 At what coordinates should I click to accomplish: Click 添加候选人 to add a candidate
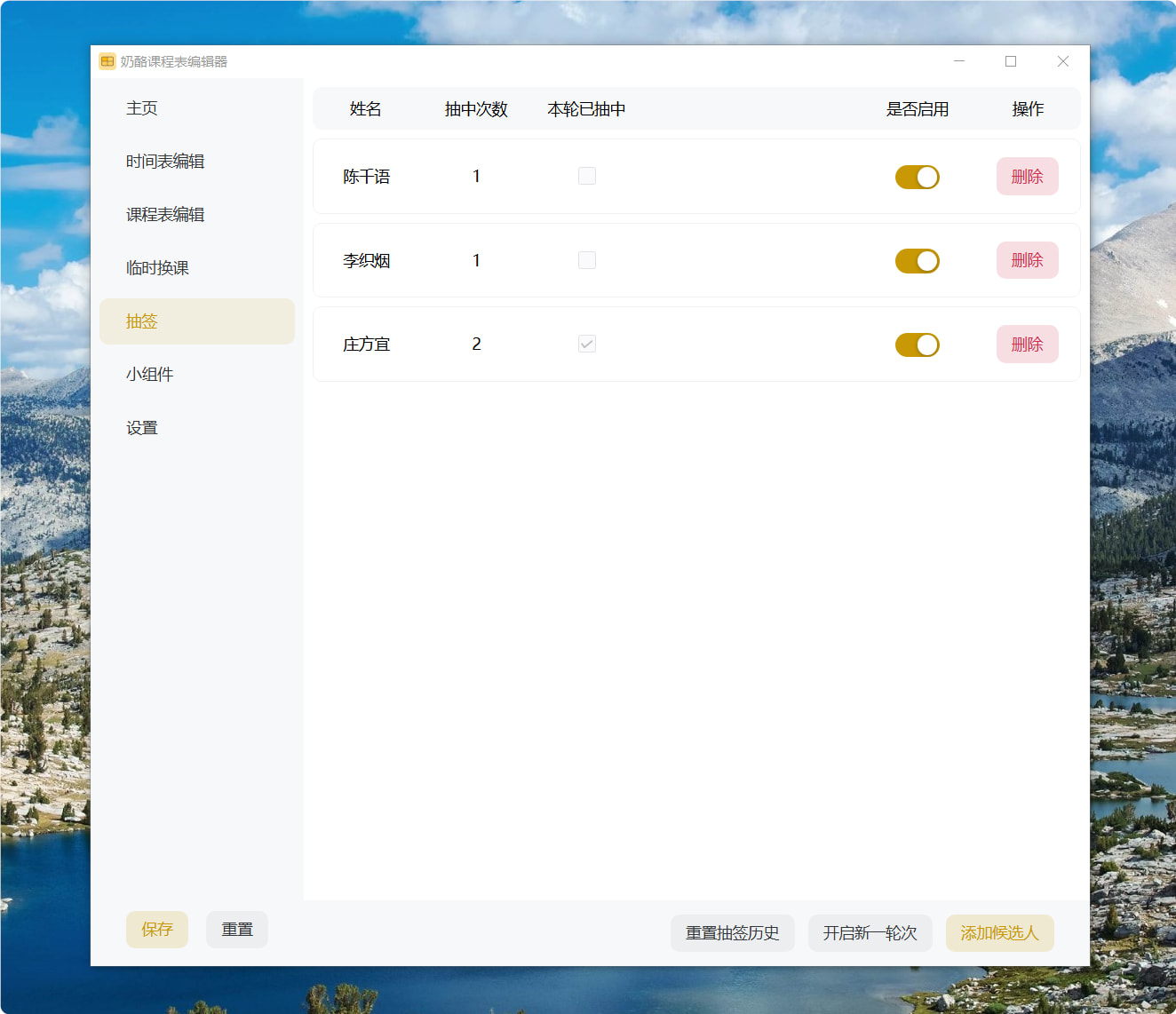1000,933
